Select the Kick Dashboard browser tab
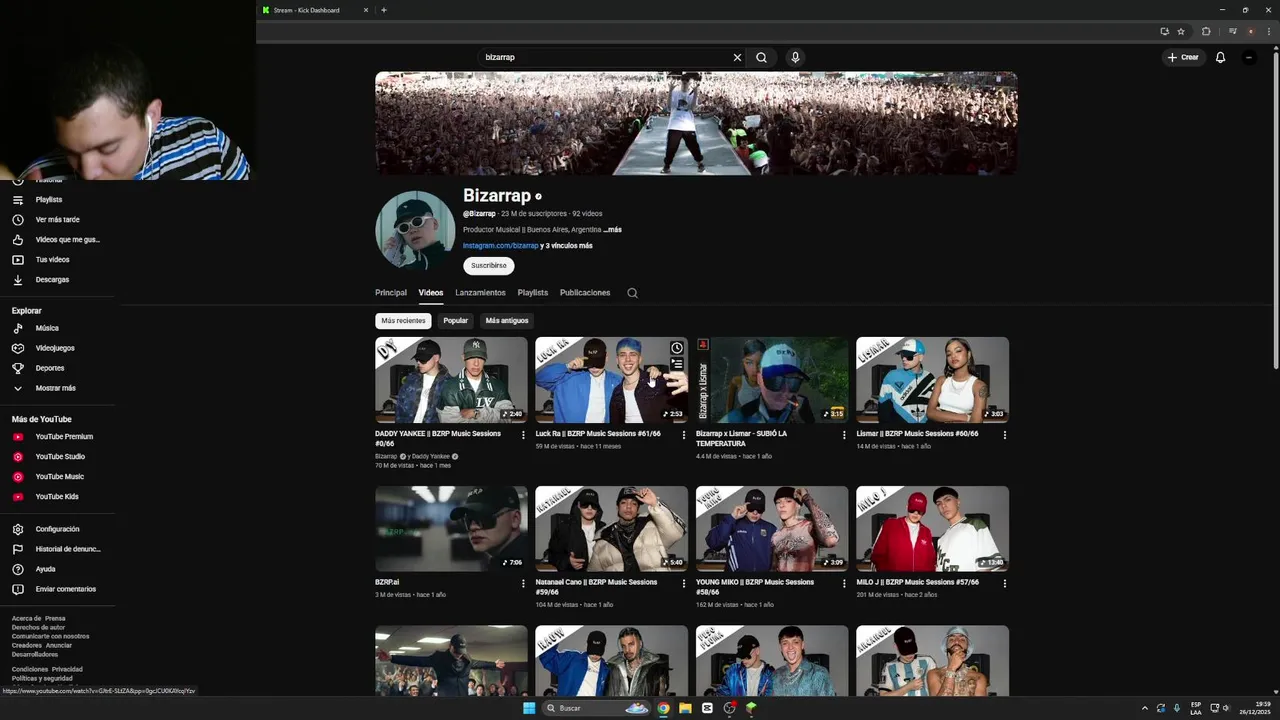 (x=314, y=10)
